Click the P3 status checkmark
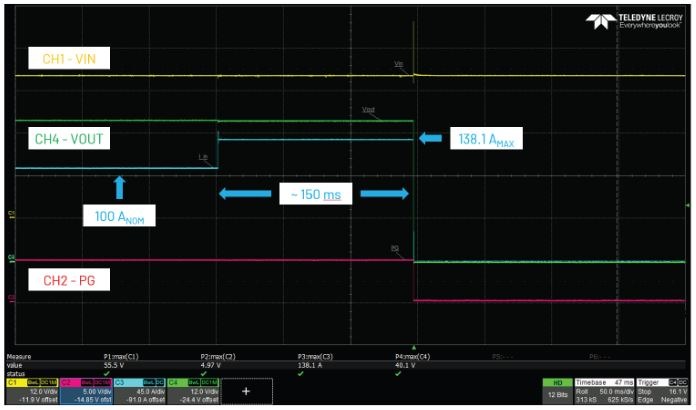Screen dimensions: 696x410 tap(301, 374)
